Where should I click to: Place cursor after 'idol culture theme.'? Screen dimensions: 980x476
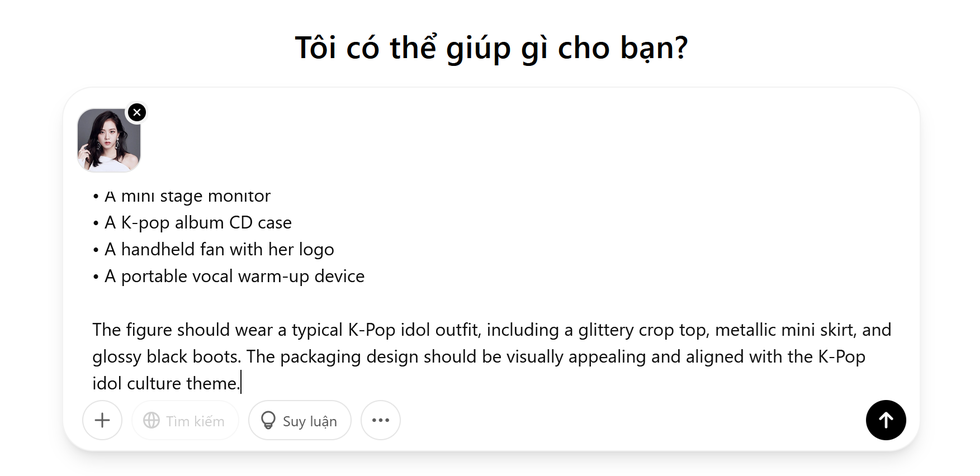pos(241,383)
